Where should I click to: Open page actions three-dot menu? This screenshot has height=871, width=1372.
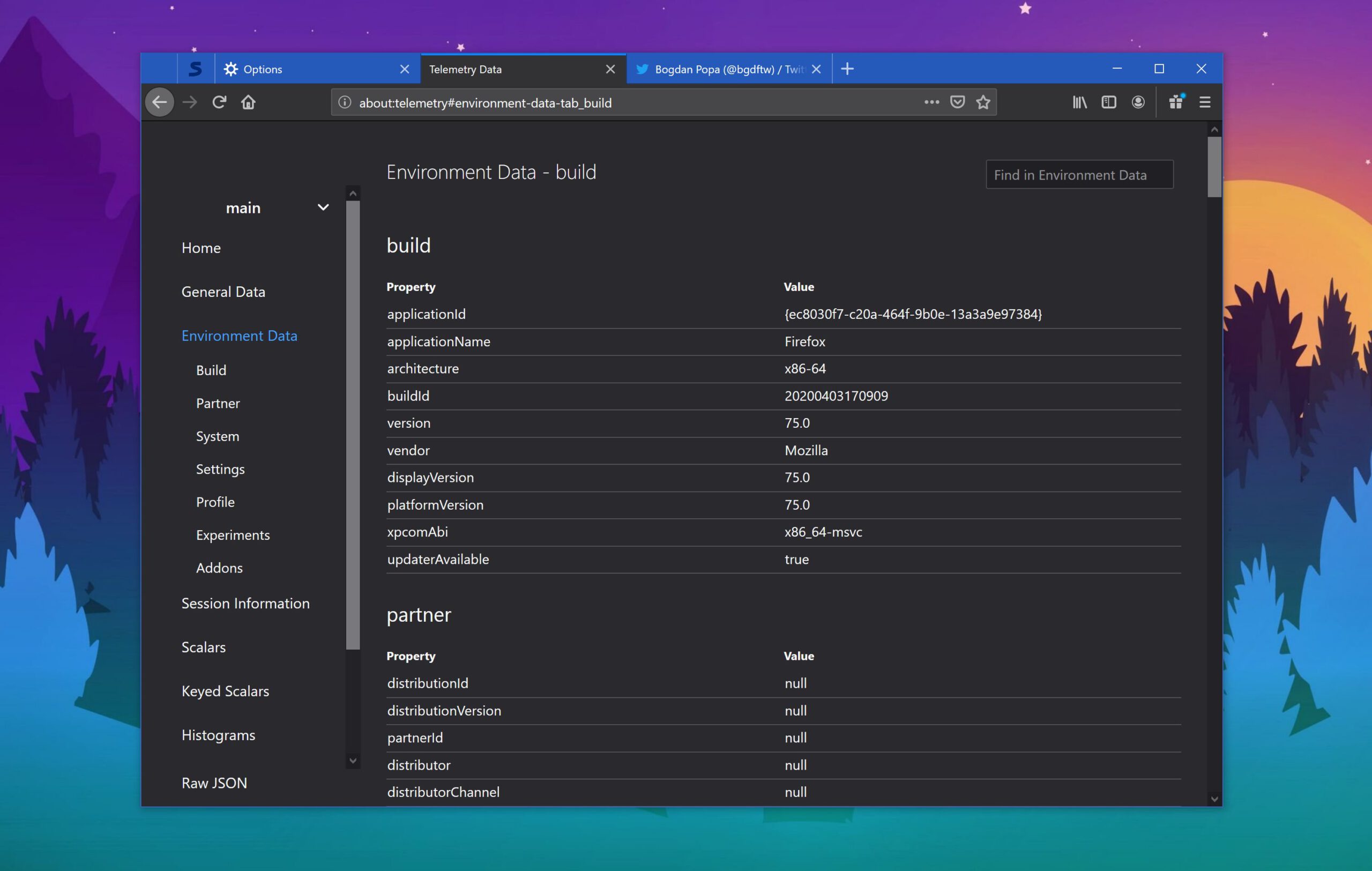[x=931, y=102]
